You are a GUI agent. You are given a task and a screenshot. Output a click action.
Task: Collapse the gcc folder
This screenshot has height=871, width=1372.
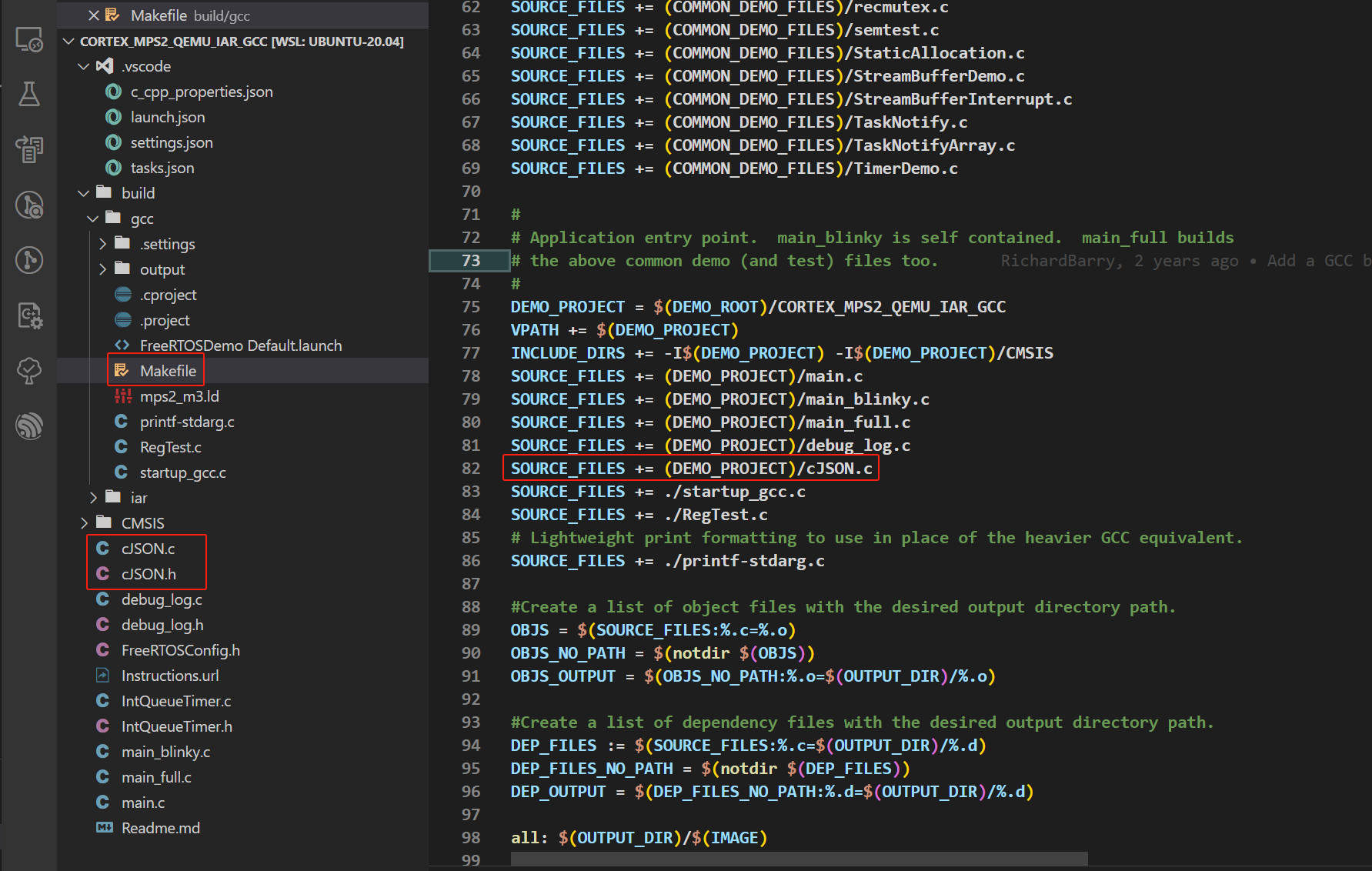pos(93,219)
